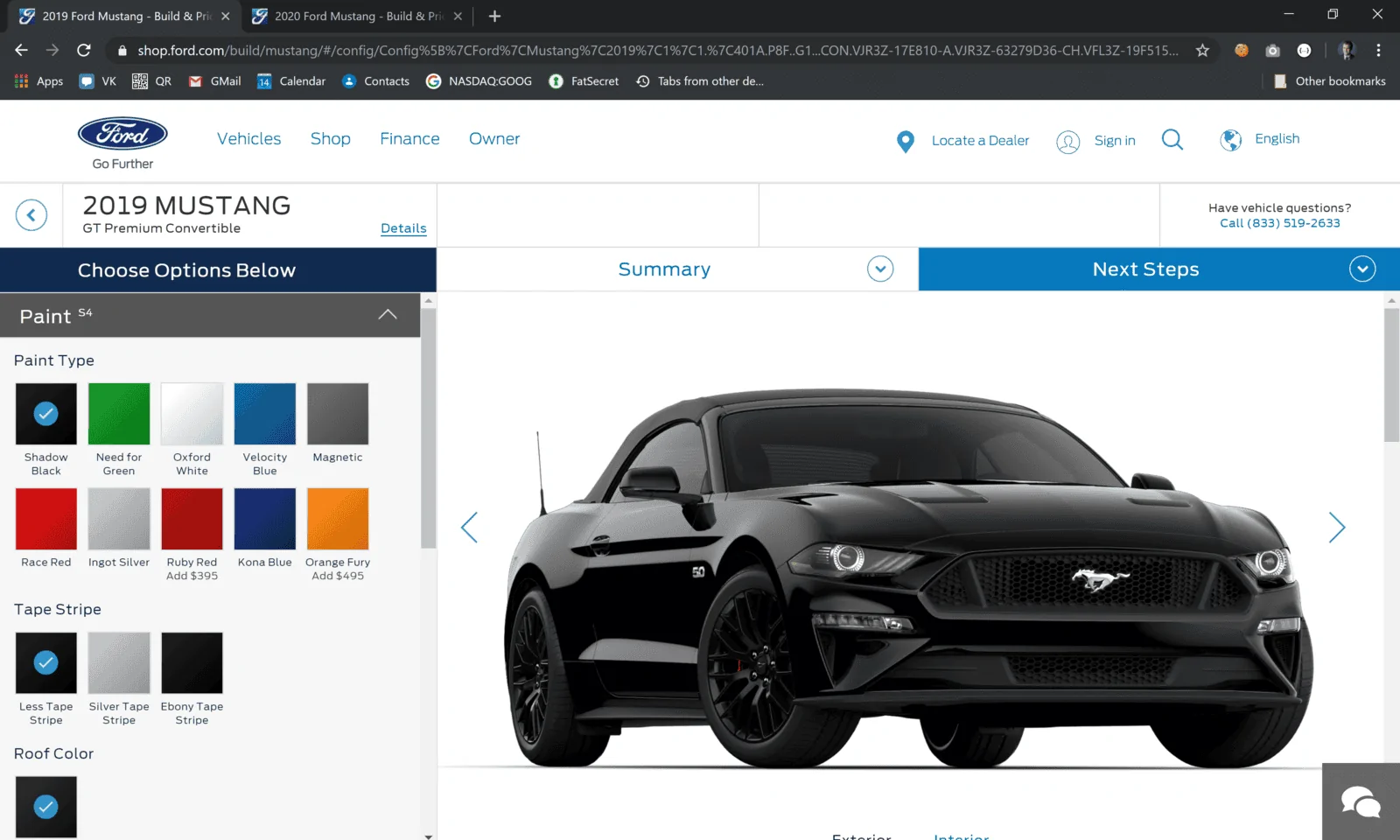Screen dimensions: 1400x840
Task: Select Ingot Silver paint
Action: (119, 519)
